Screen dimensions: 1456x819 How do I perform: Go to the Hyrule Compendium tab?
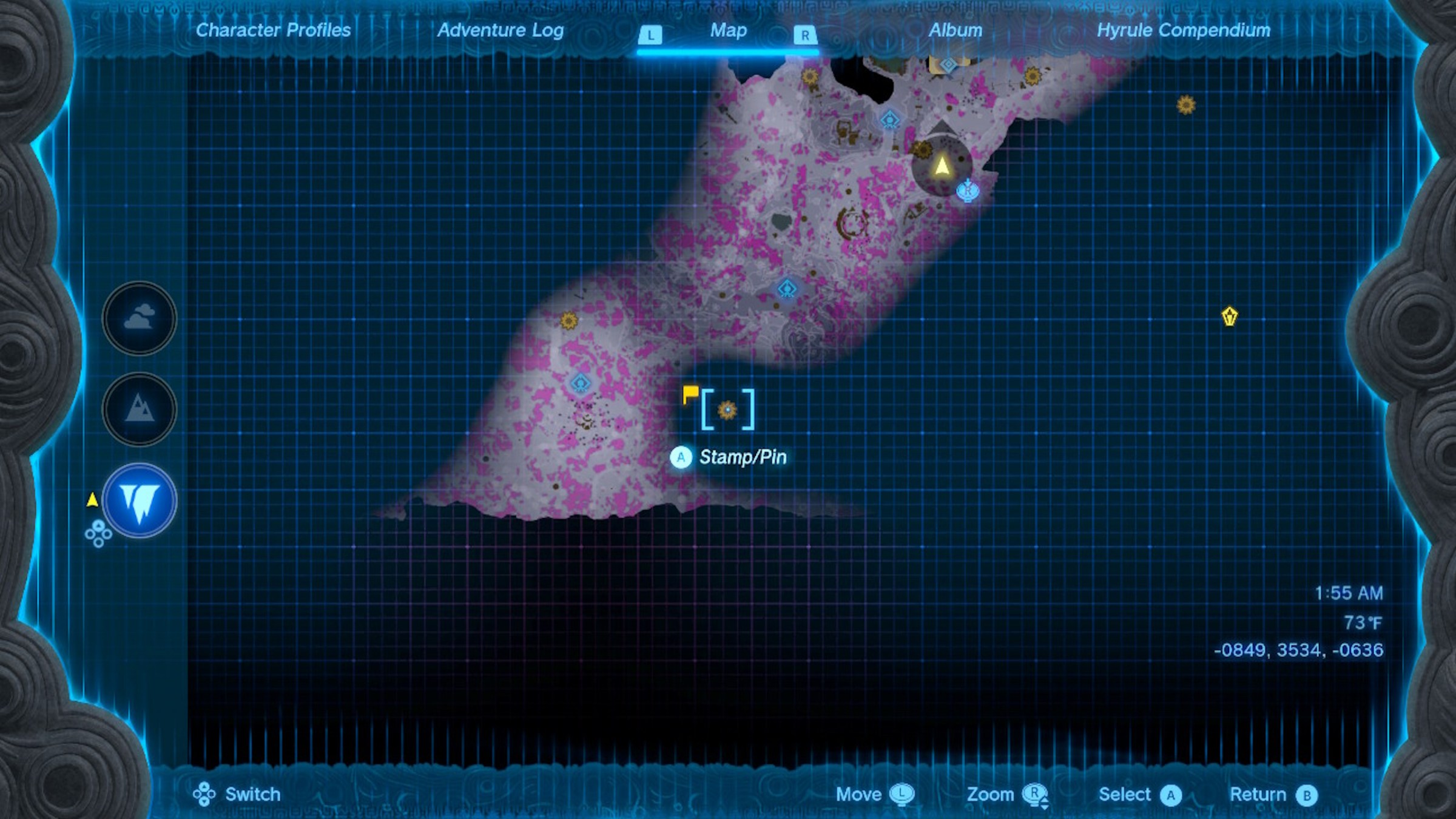pos(1184,30)
